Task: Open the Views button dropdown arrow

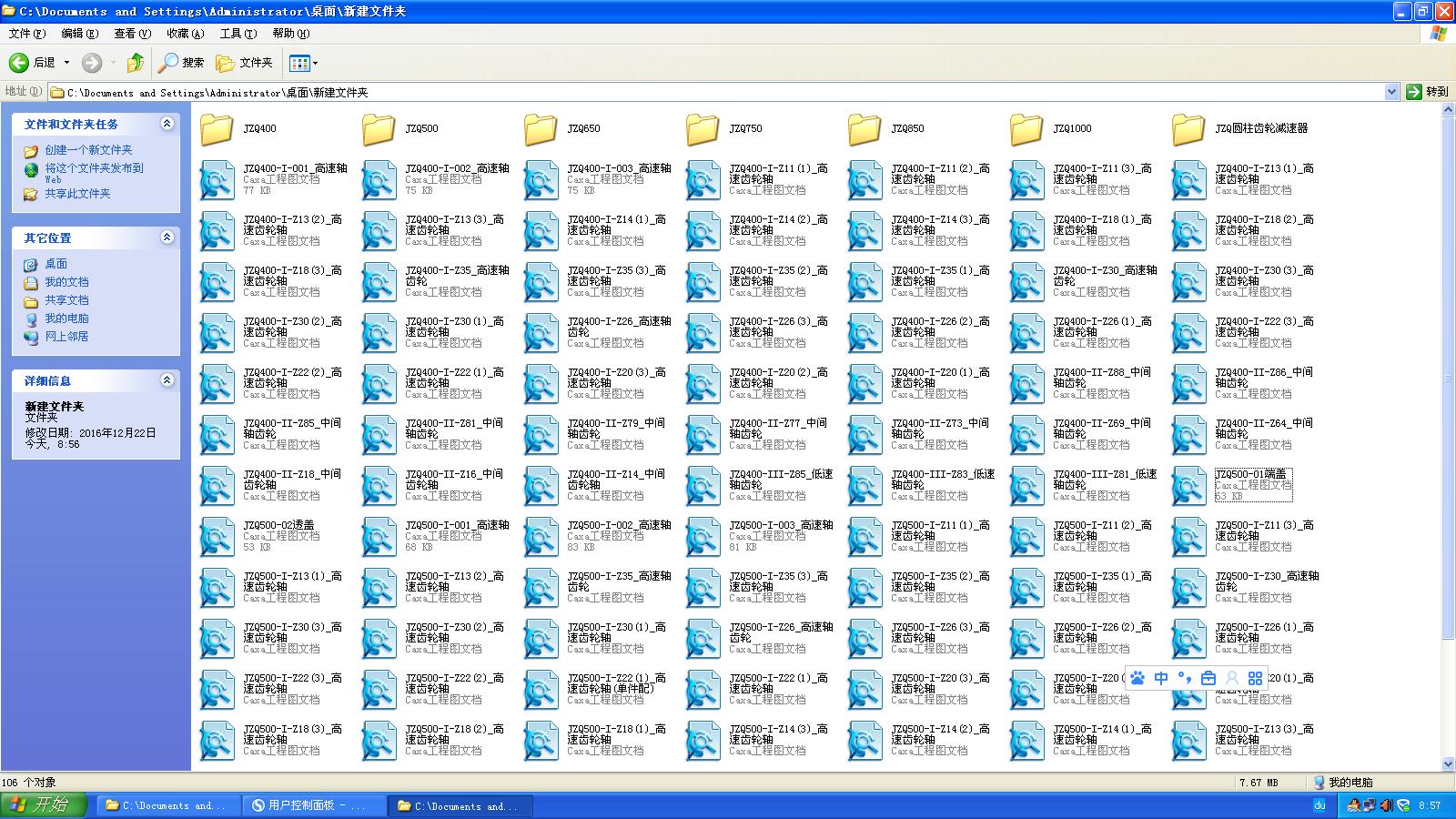Action: click(x=314, y=63)
